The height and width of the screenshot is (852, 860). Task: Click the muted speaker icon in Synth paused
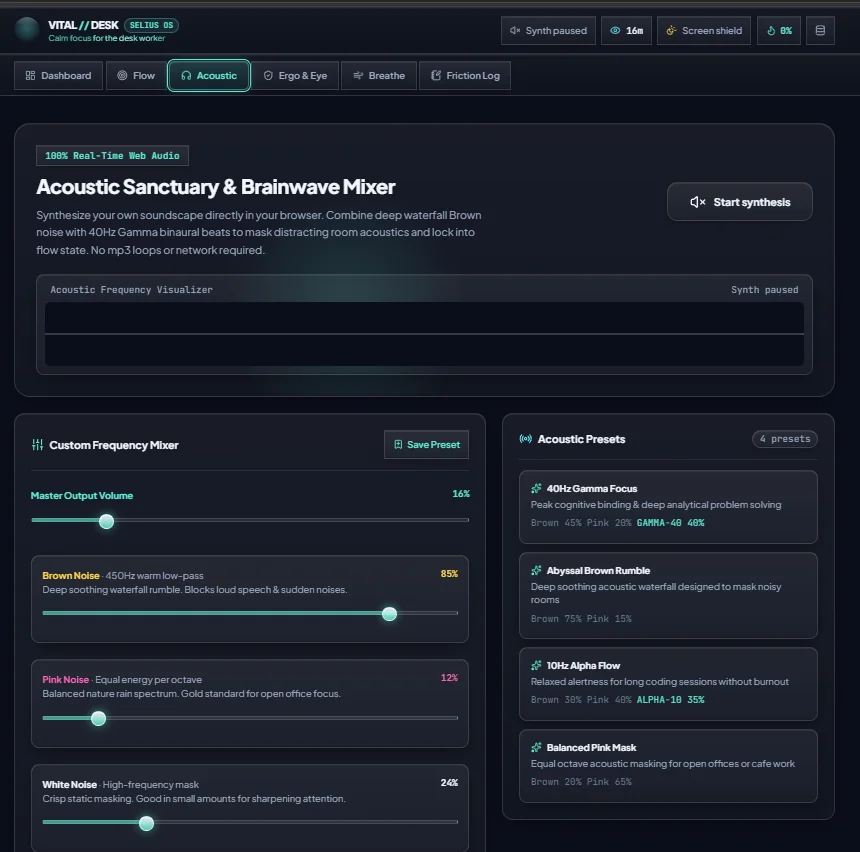point(514,31)
